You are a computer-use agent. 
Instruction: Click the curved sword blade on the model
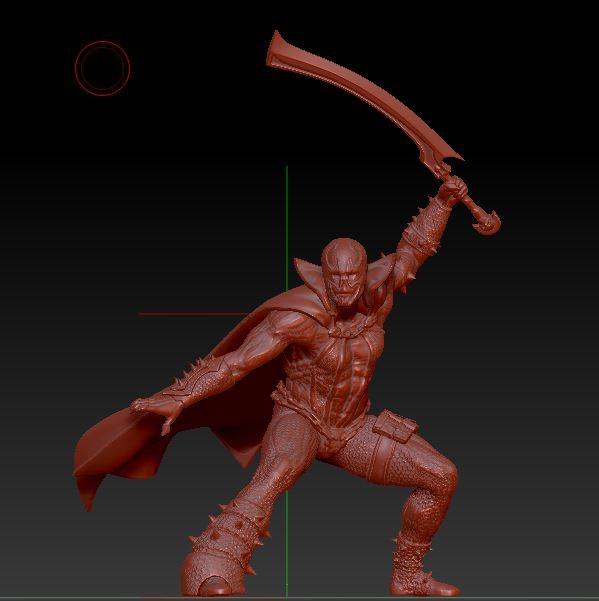[x=364, y=96]
